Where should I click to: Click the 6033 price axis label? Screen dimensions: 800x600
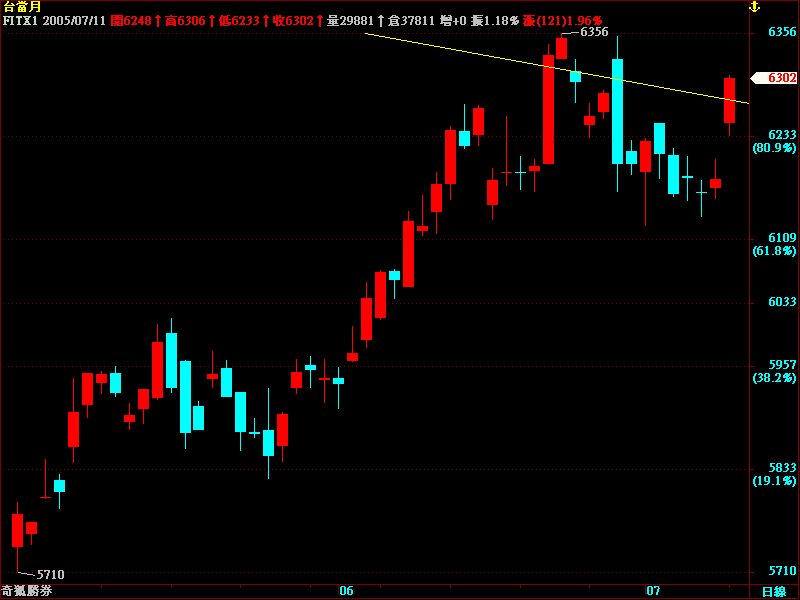tap(782, 302)
